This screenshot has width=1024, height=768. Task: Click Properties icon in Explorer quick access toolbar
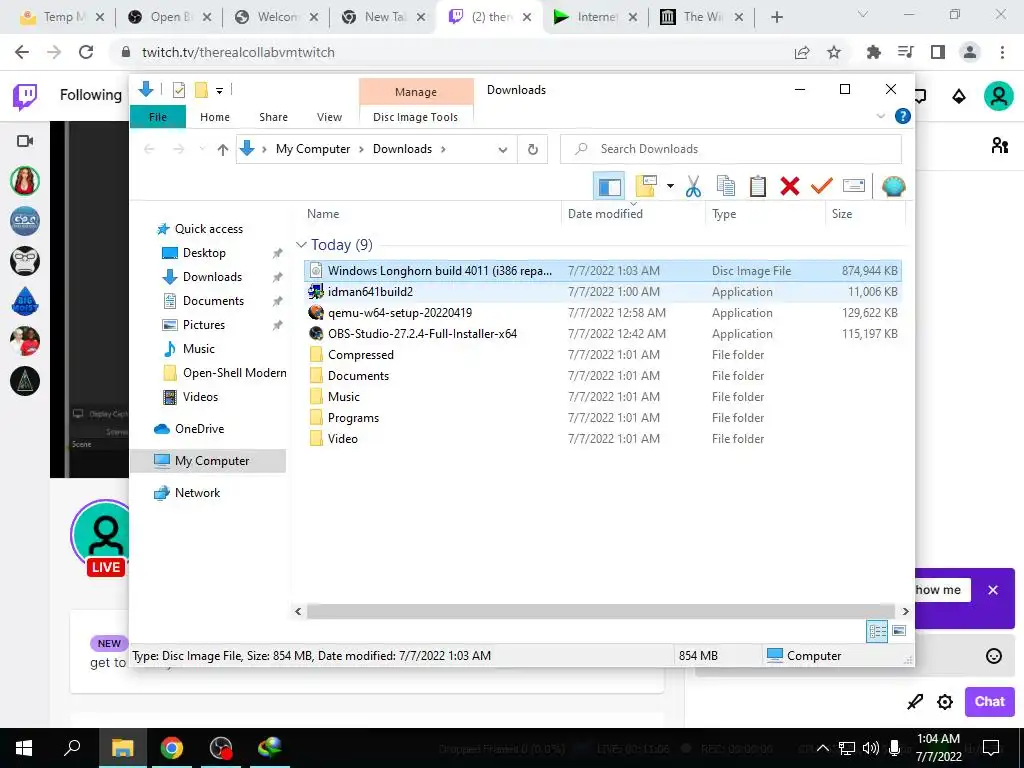(178, 90)
